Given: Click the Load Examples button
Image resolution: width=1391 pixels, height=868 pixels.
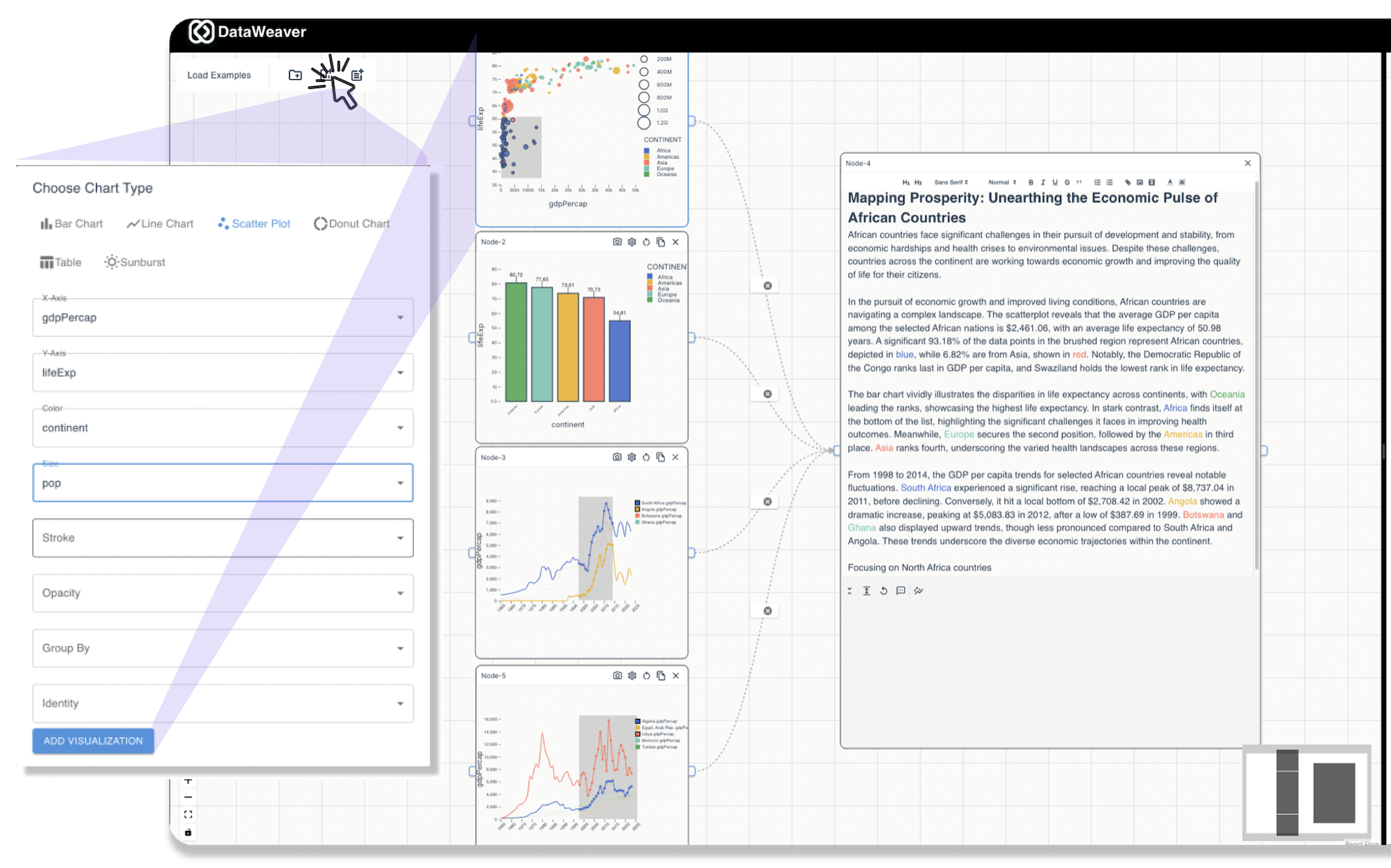Looking at the screenshot, I should tap(219, 75).
